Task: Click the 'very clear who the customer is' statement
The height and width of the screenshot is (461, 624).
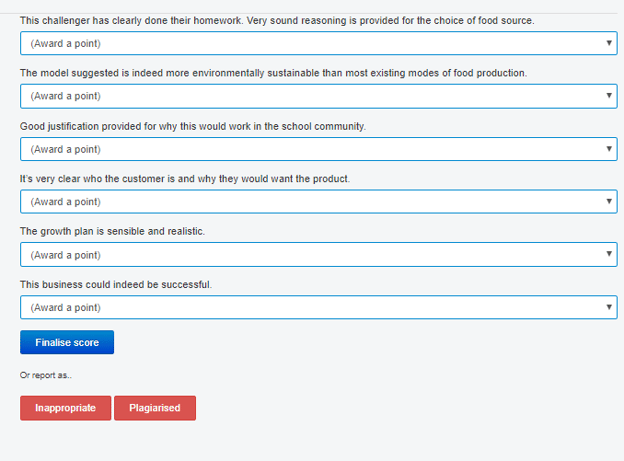Action: (185, 179)
